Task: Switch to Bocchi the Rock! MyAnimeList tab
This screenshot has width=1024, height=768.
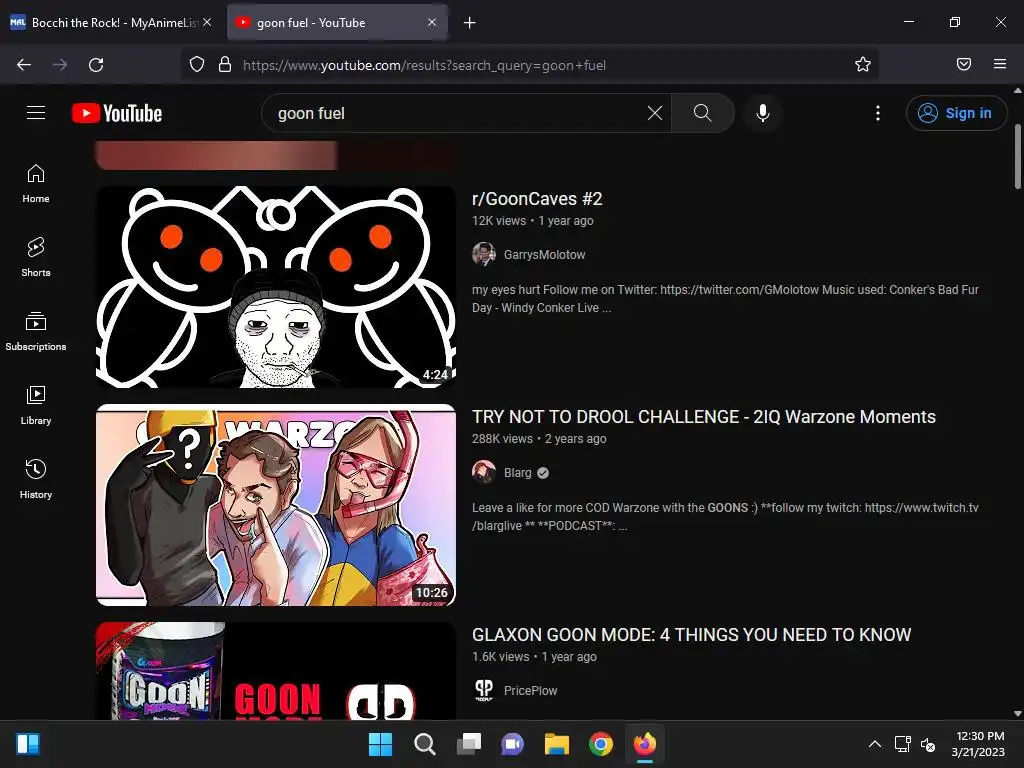Action: point(112,22)
